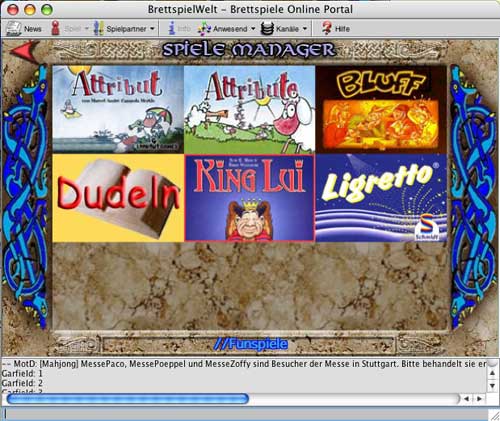Open the Hilfe menu label
Image resolution: width=500 pixels, height=421 pixels.
(342, 29)
